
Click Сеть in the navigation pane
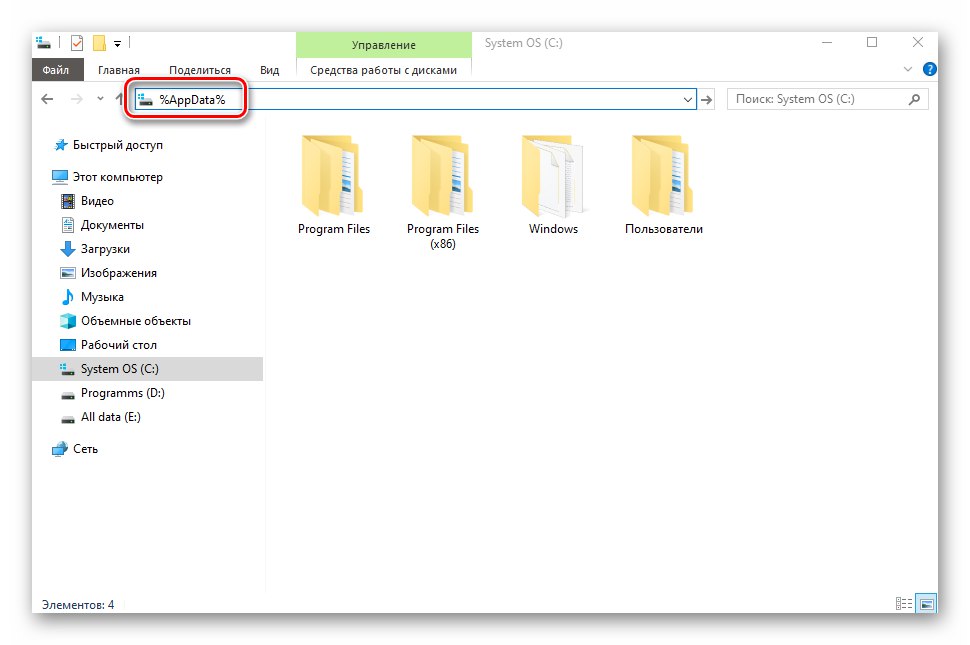coord(87,448)
